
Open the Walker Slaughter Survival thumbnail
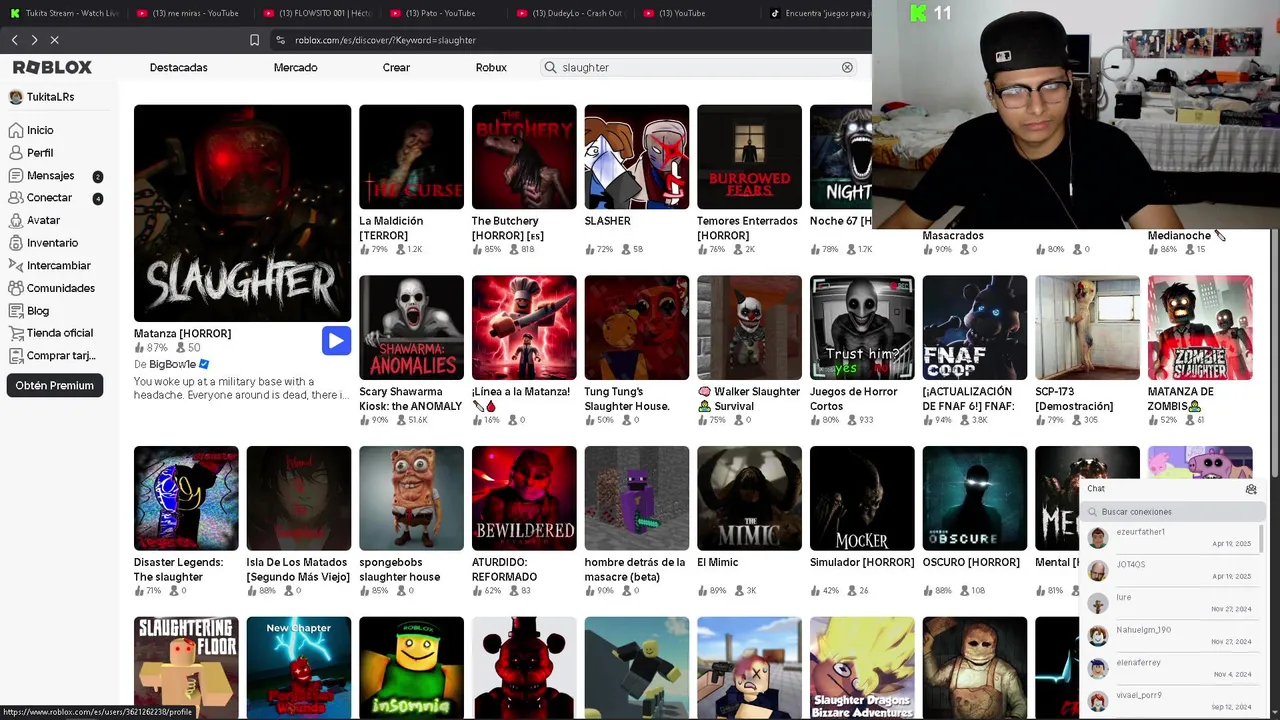749,328
